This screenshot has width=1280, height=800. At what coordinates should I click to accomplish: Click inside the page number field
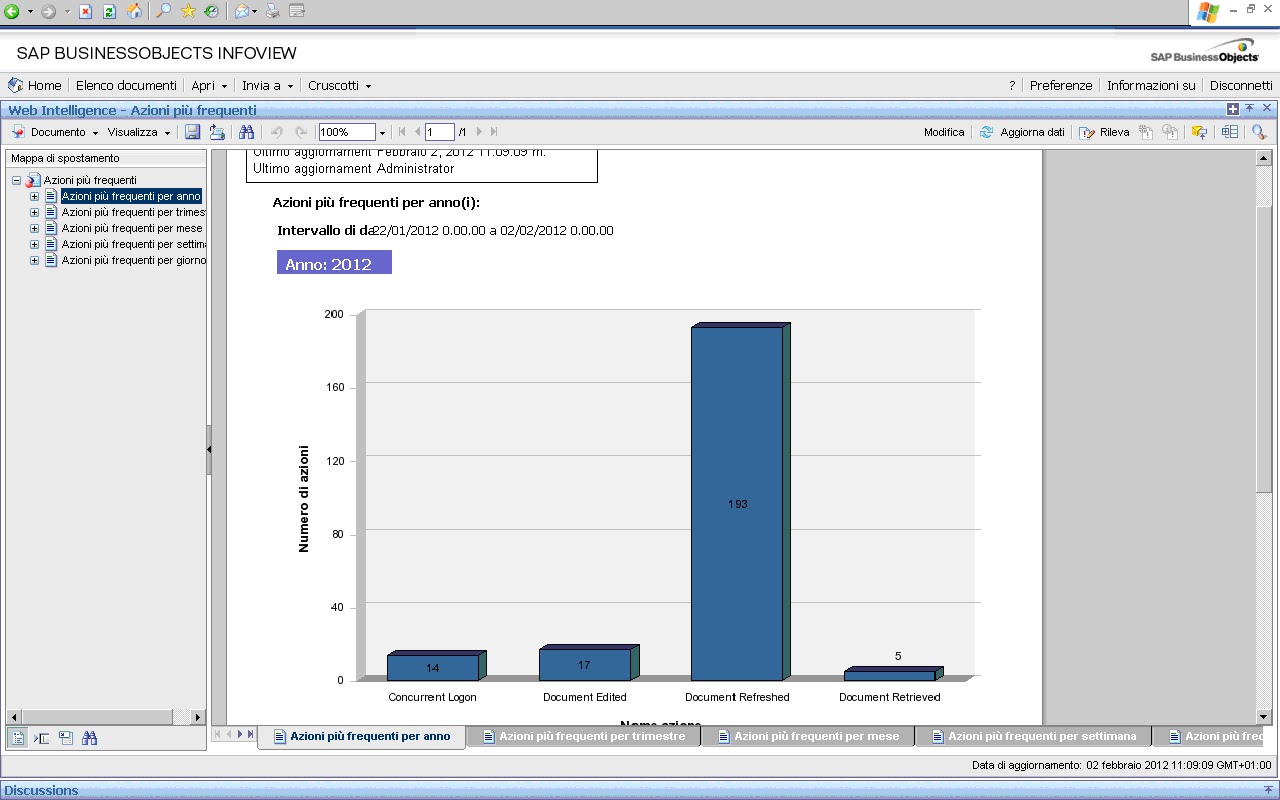tap(440, 131)
